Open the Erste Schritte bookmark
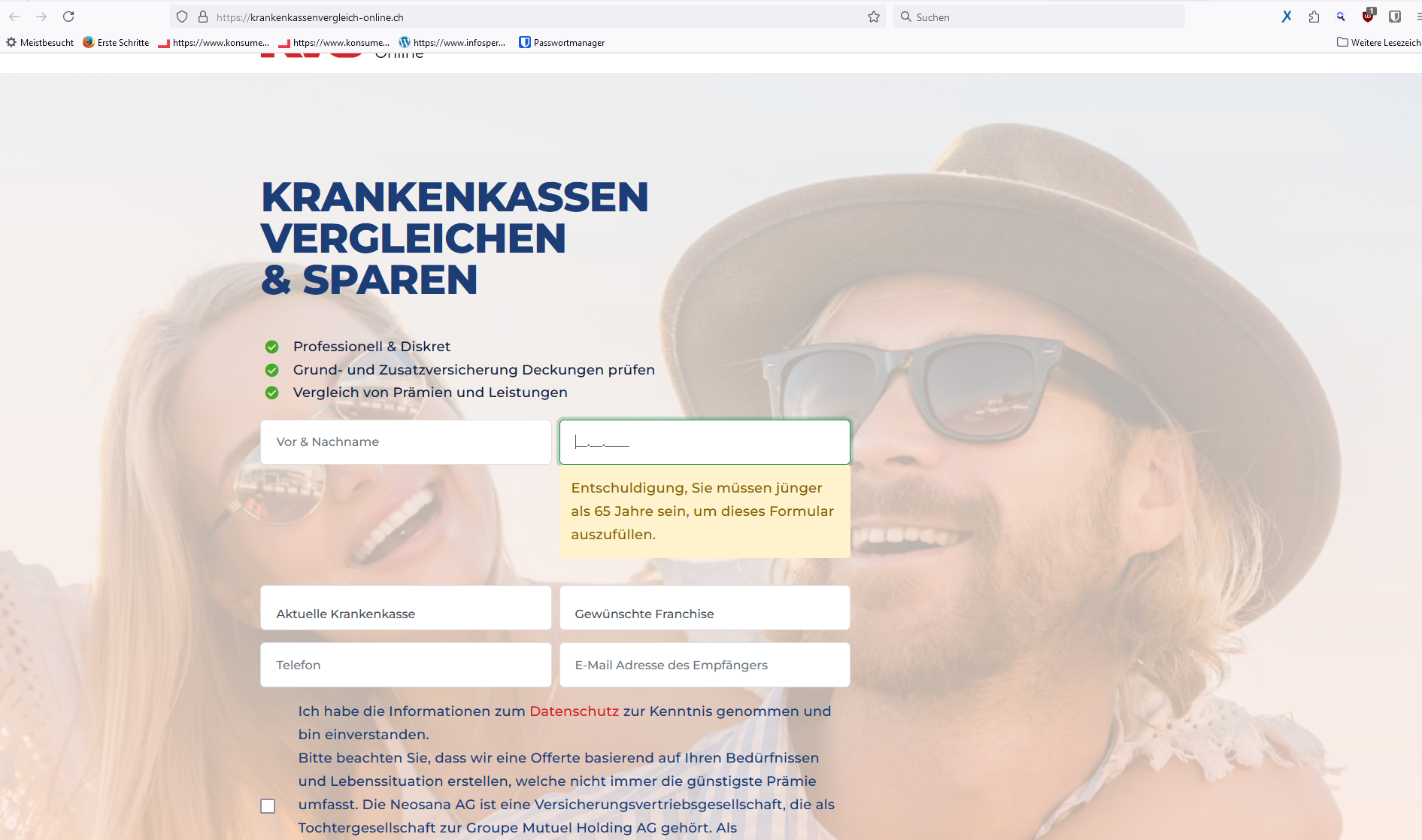Screen dimensions: 1422x840 (116, 43)
